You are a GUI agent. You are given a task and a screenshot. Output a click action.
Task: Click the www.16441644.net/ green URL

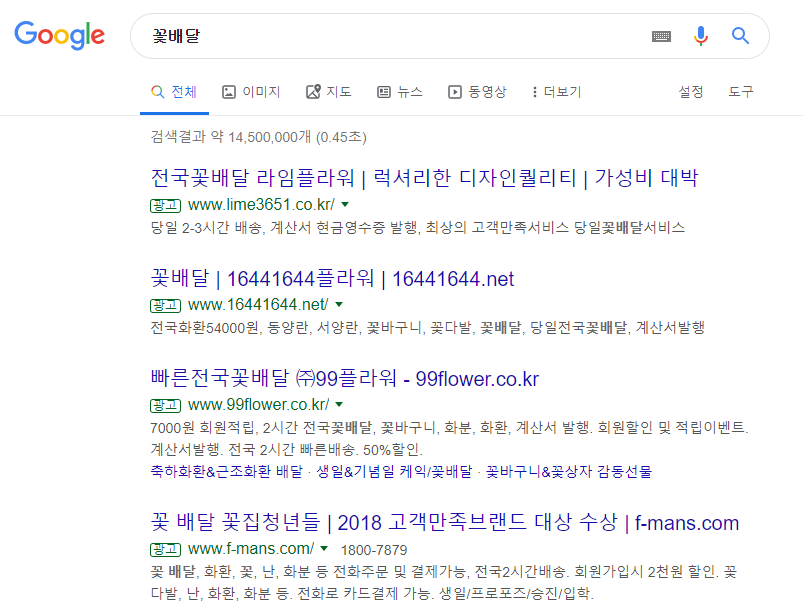coord(258,304)
